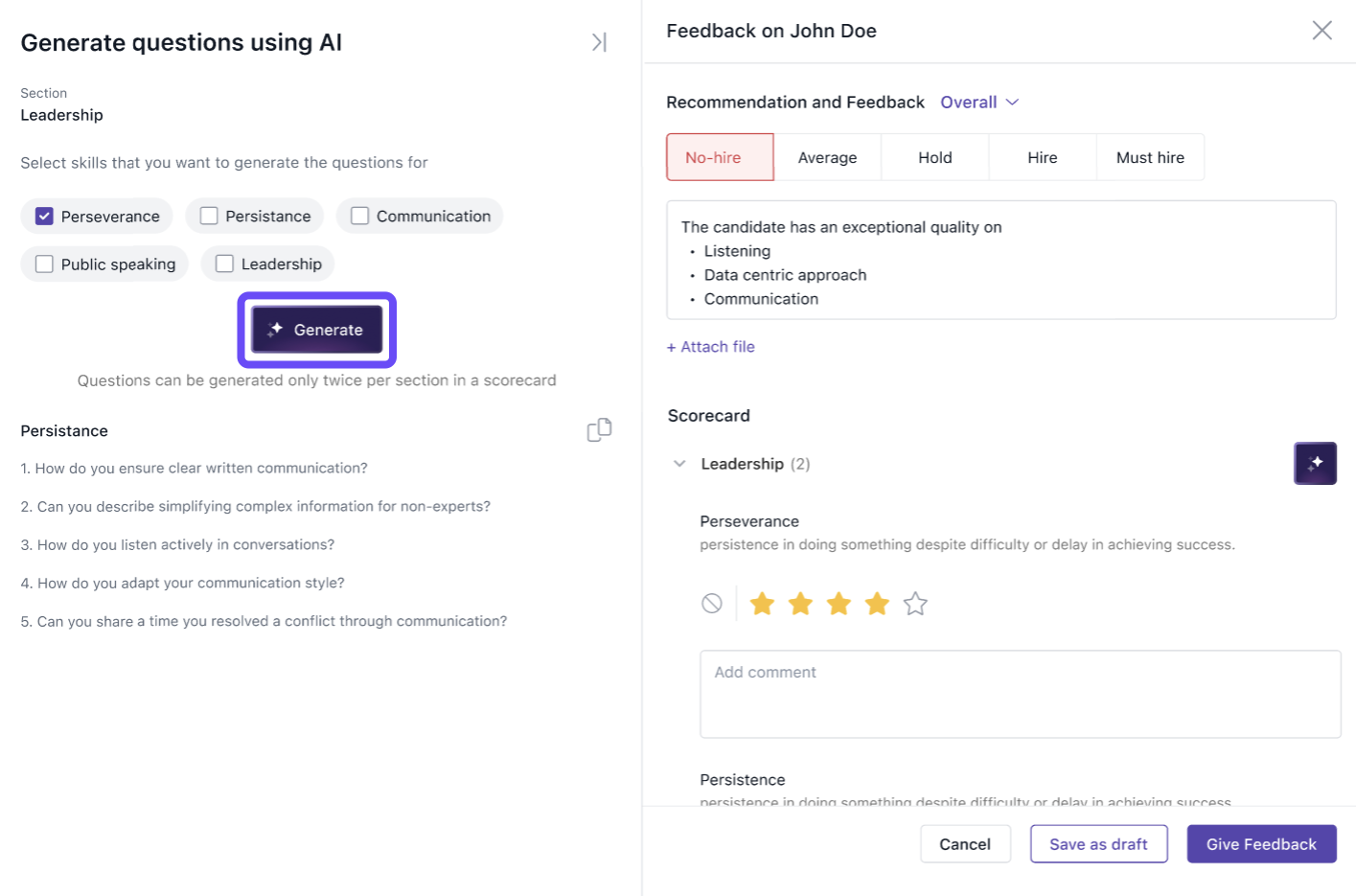
Task: Enable the Communication skill checkbox
Action: click(360, 217)
